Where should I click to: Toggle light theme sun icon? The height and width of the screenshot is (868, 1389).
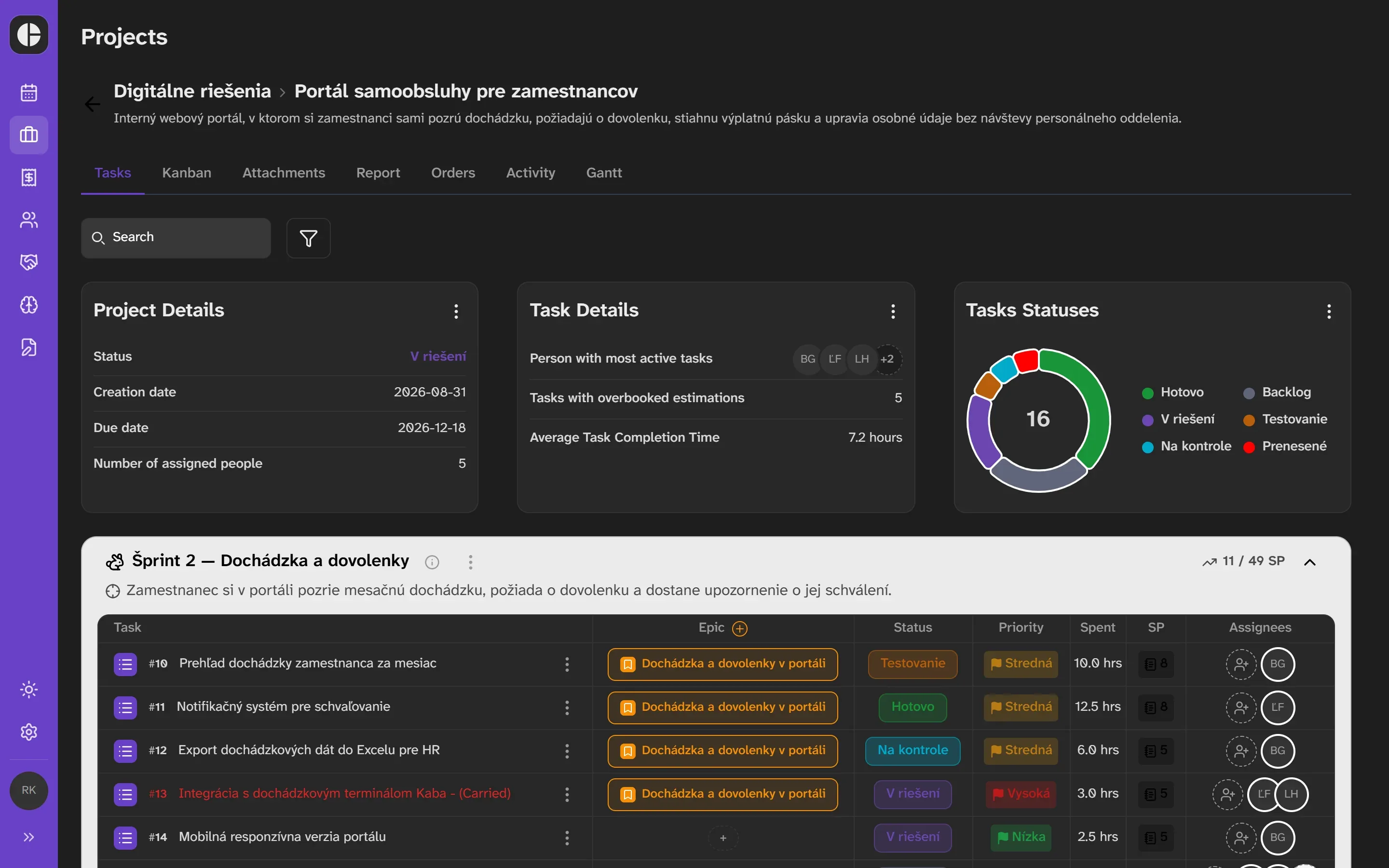pyautogui.click(x=29, y=690)
